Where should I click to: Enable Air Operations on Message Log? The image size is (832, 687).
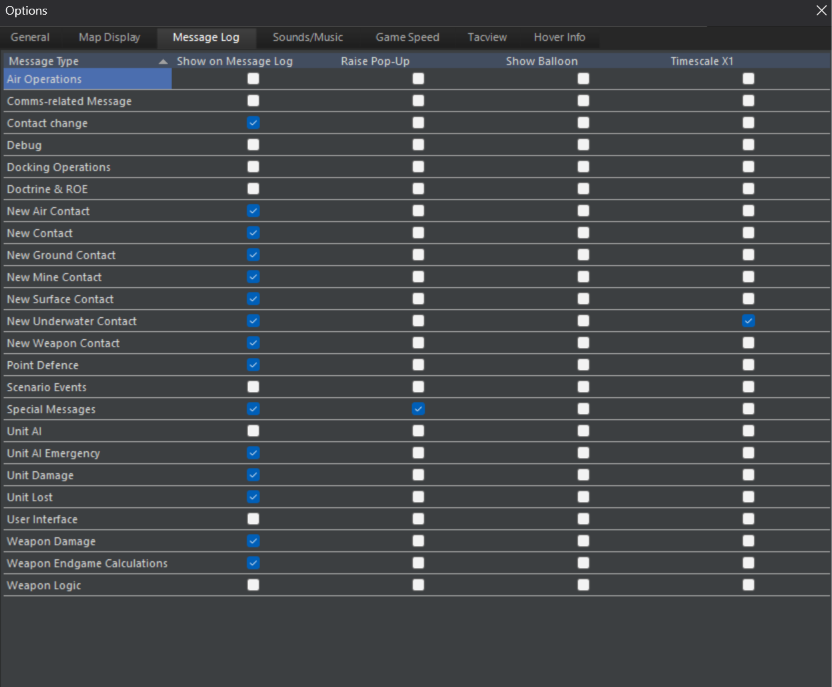coord(253,79)
